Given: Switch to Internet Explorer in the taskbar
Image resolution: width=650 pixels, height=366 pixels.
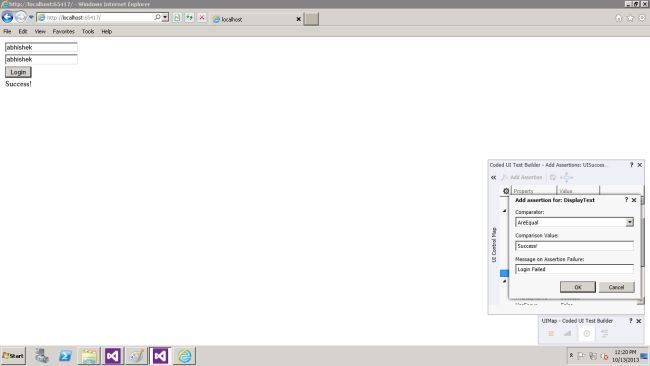Looking at the screenshot, I should (184, 356).
